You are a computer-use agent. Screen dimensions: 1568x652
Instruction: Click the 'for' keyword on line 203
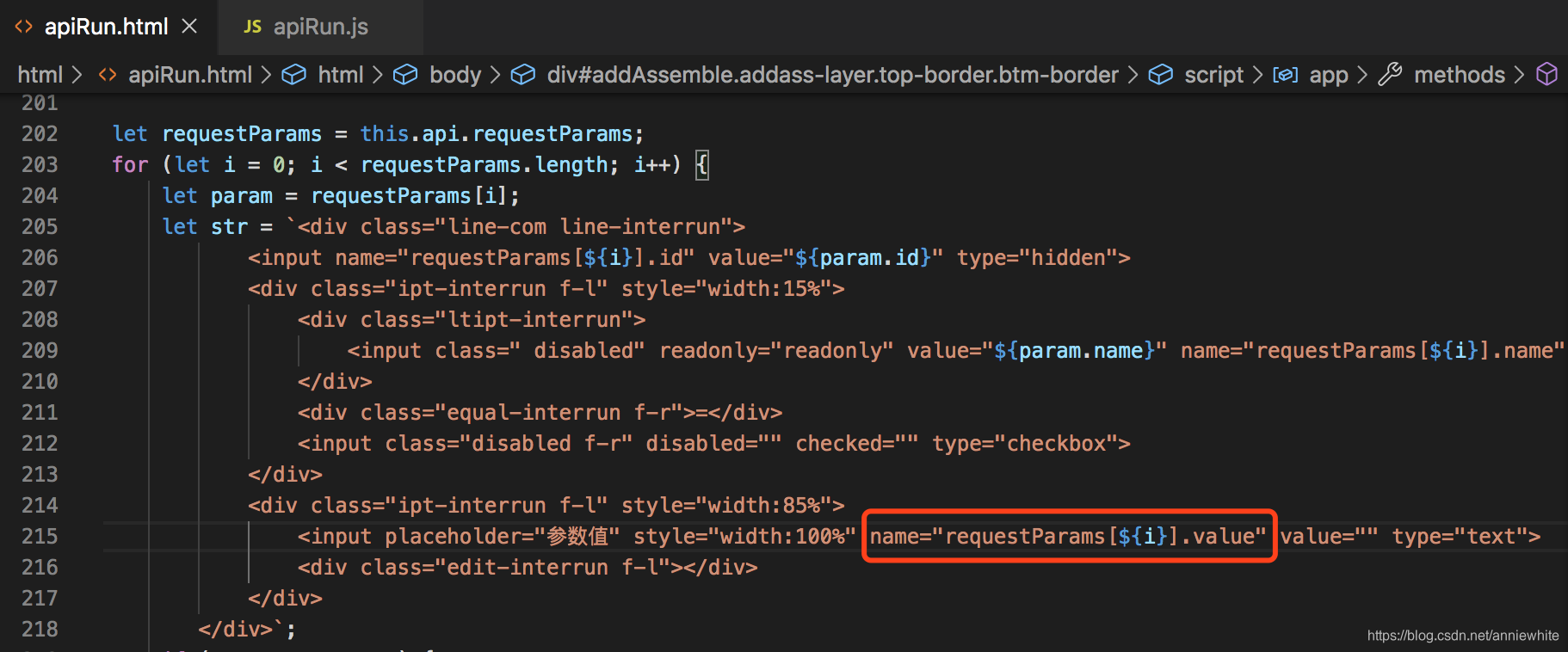pyautogui.click(x=130, y=165)
